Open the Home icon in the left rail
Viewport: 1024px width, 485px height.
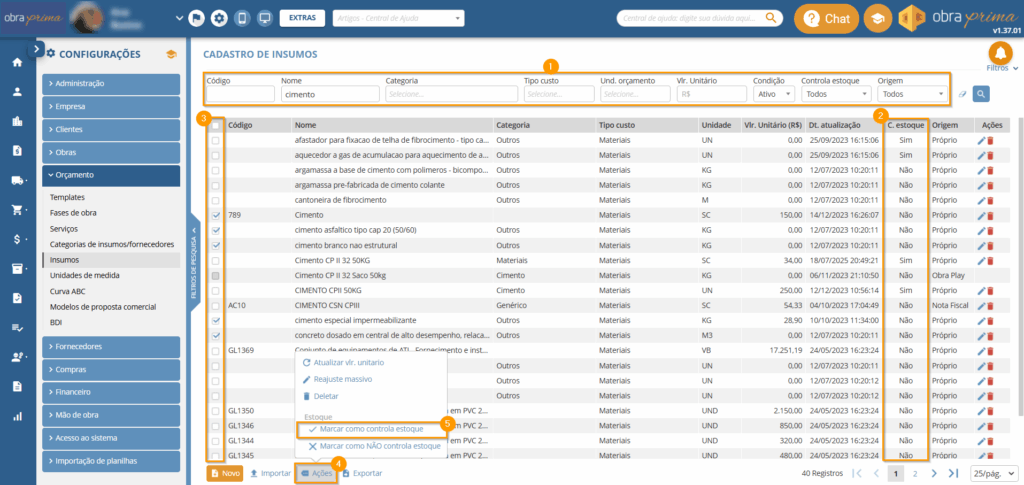17,63
